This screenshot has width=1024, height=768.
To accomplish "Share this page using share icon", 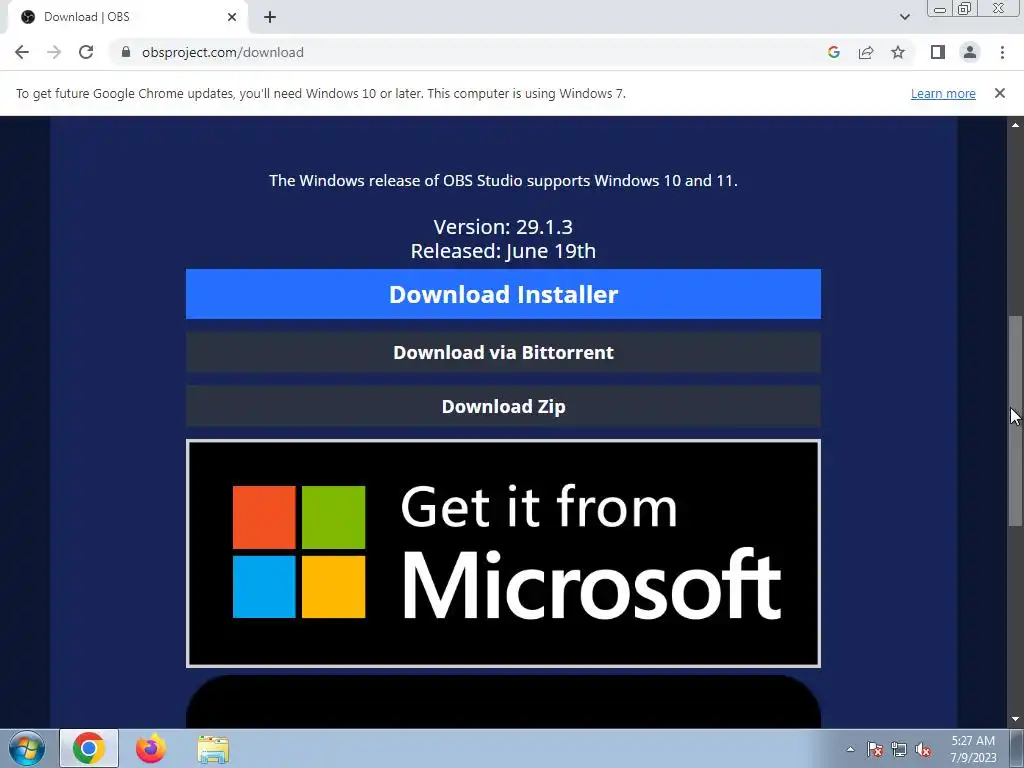I will pyautogui.click(x=866, y=52).
